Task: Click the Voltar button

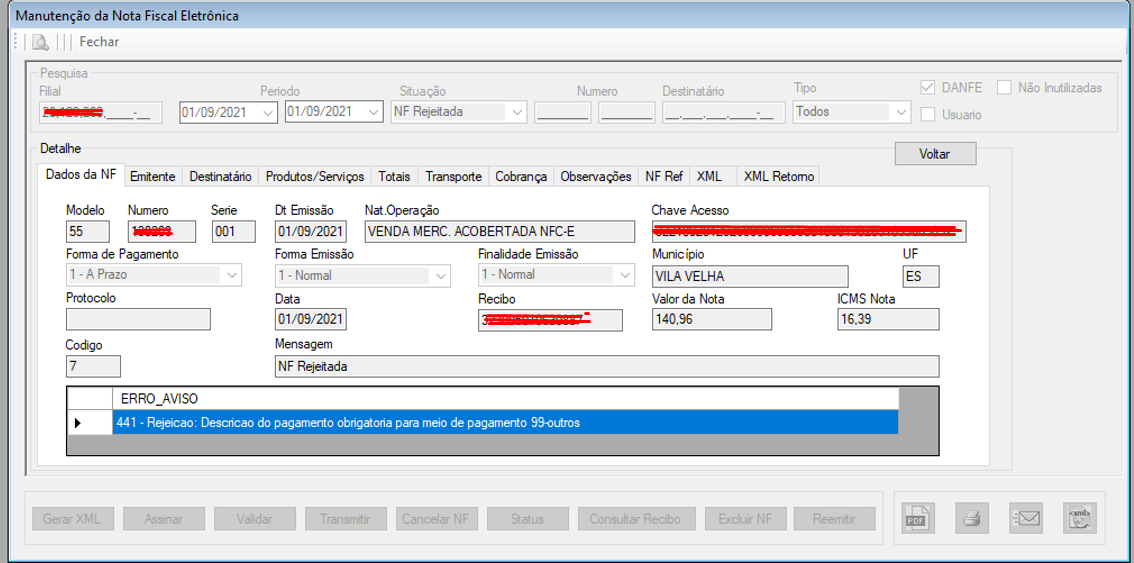Action: click(935, 153)
